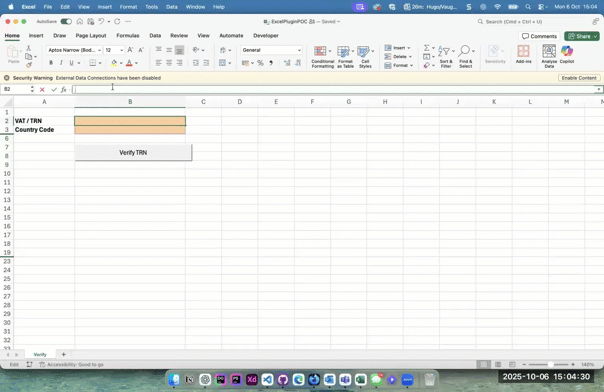This screenshot has width=604, height=392.
Task: Launch Copilot from the ribbon
Action: (567, 54)
